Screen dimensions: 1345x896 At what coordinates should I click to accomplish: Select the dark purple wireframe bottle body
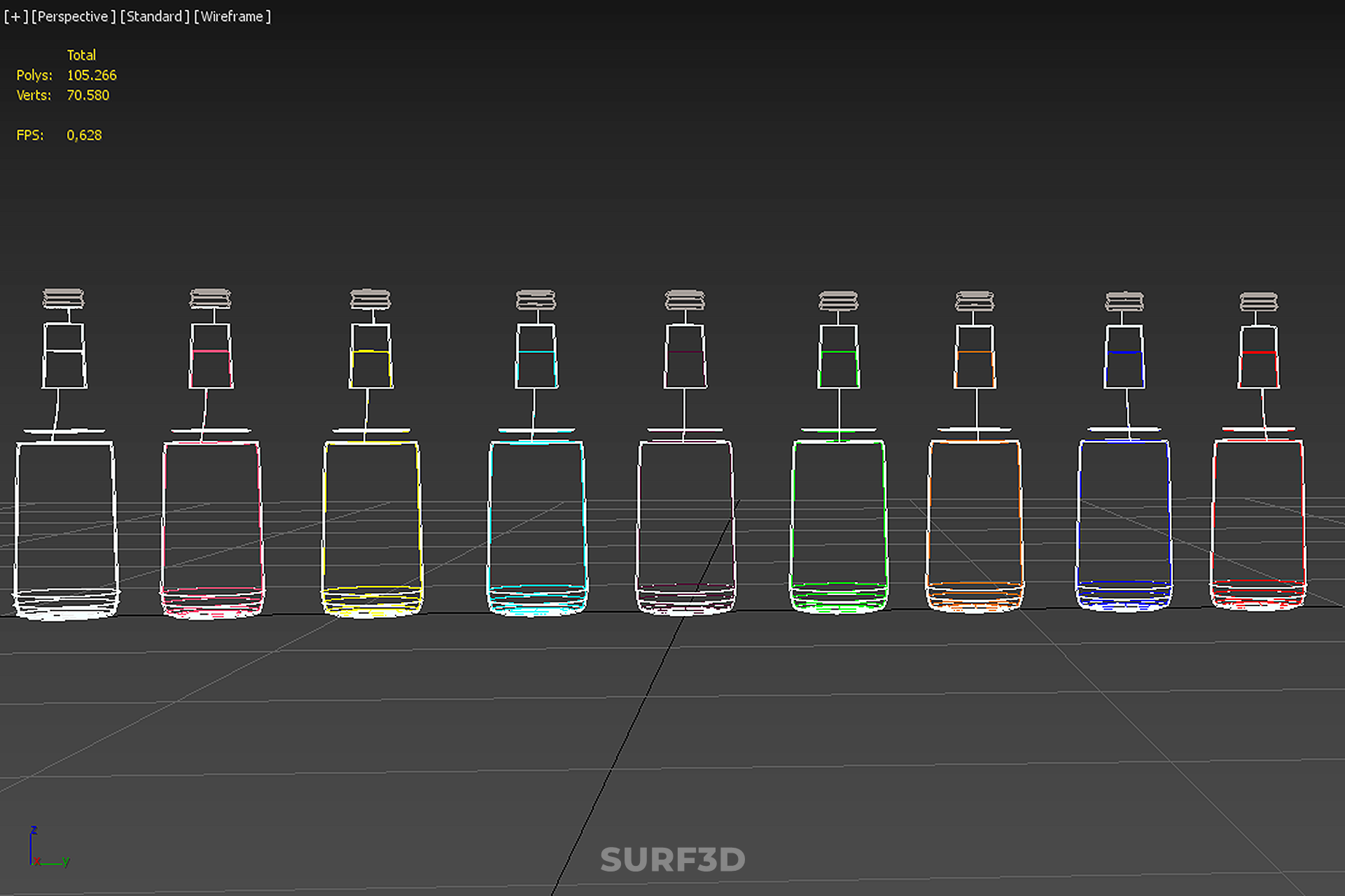coord(685,528)
